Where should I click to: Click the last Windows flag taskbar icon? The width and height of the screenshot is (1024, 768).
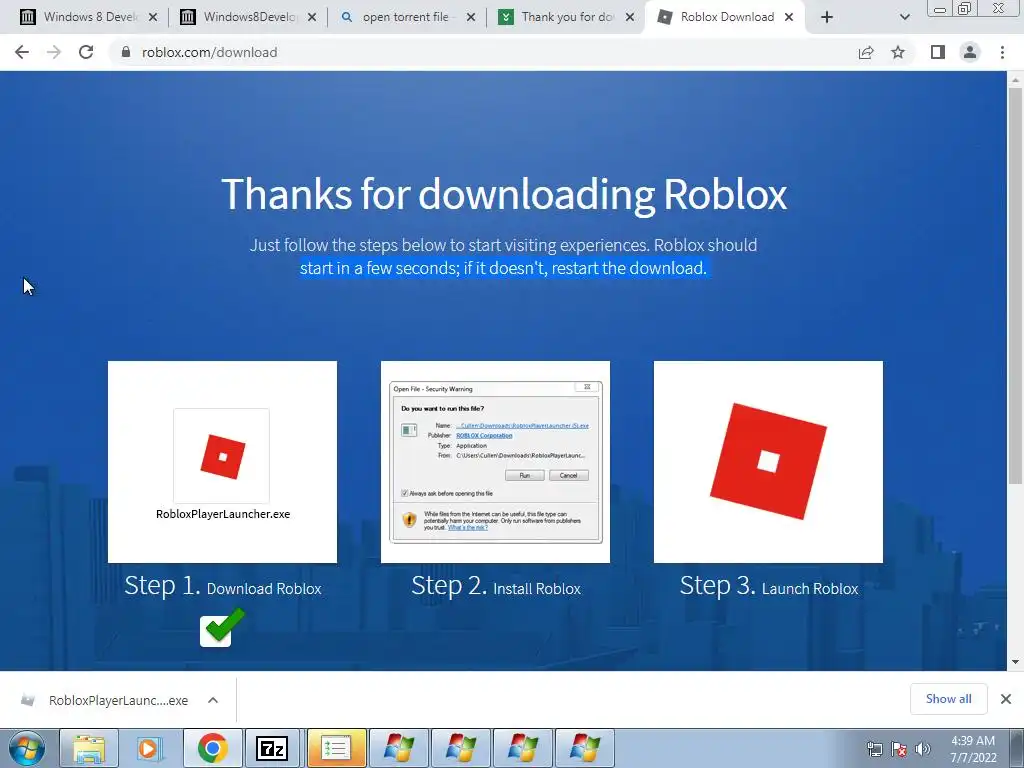[584, 748]
